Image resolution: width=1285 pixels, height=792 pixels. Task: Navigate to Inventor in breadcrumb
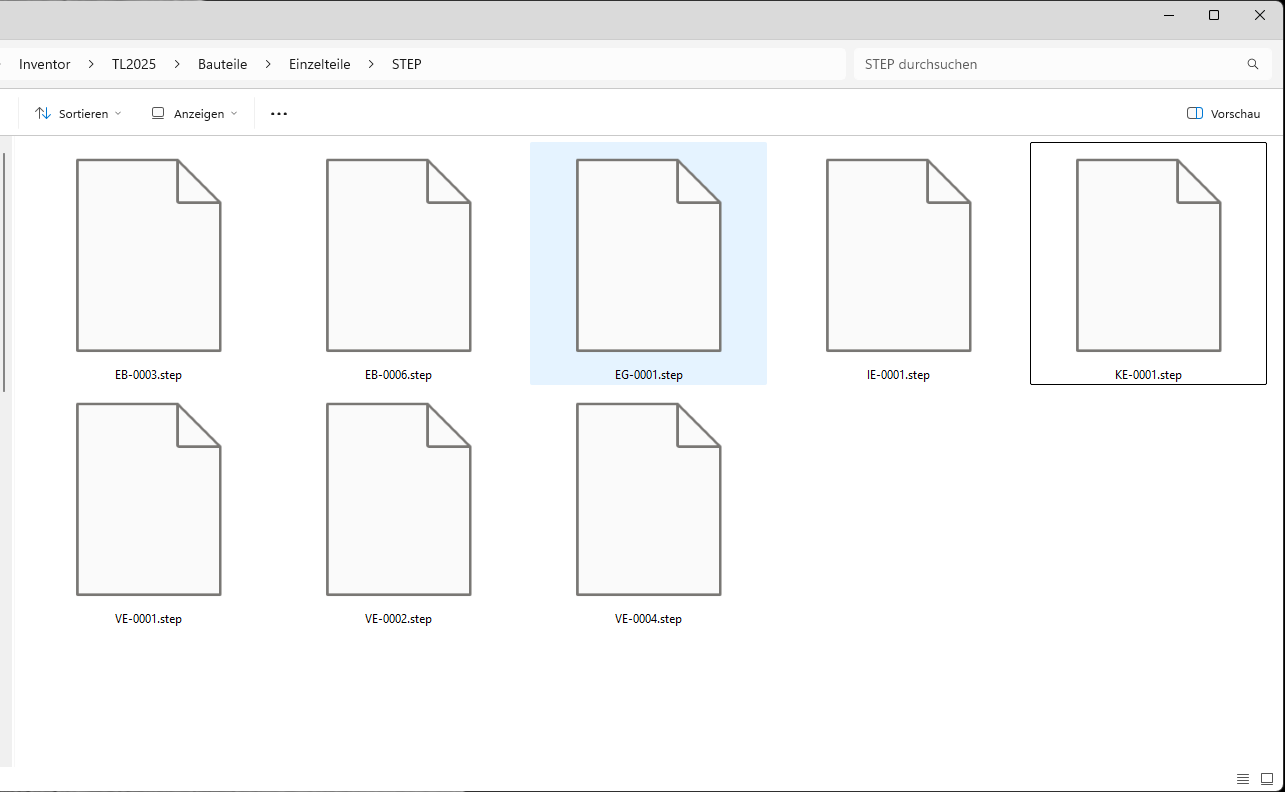coord(45,64)
